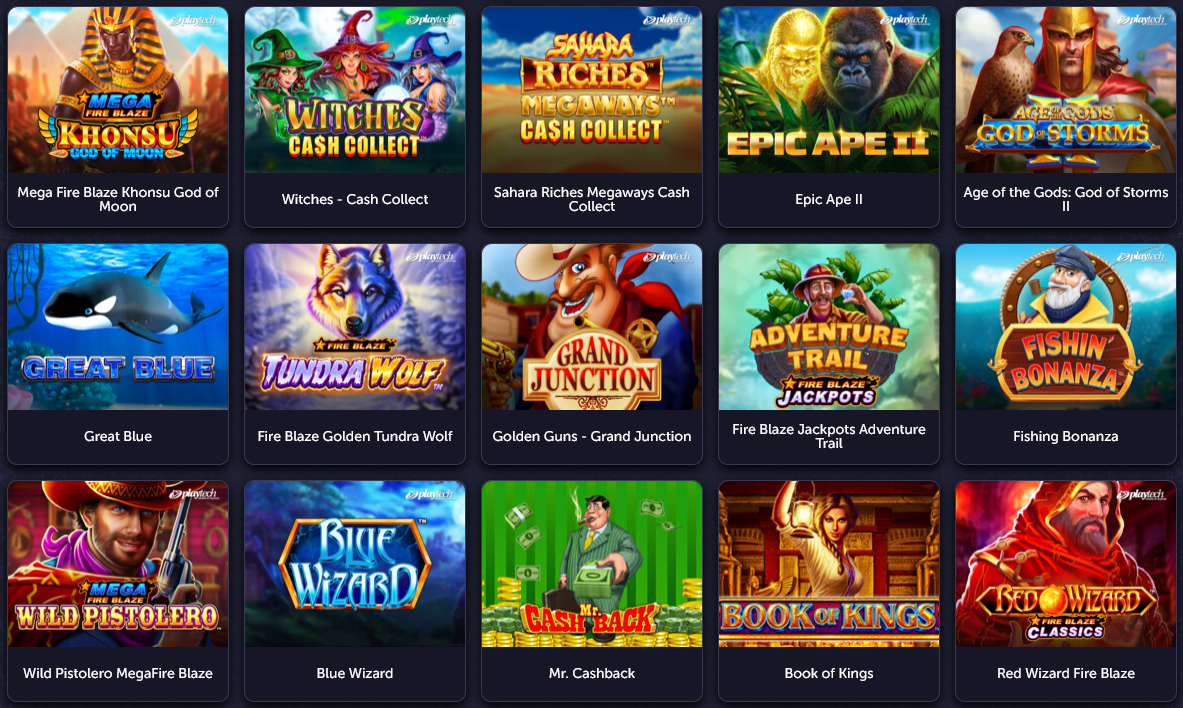Image resolution: width=1183 pixels, height=708 pixels.
Task: Click the 'Age of the Gods: God of Storms II' title
Action: point(1065,199)
